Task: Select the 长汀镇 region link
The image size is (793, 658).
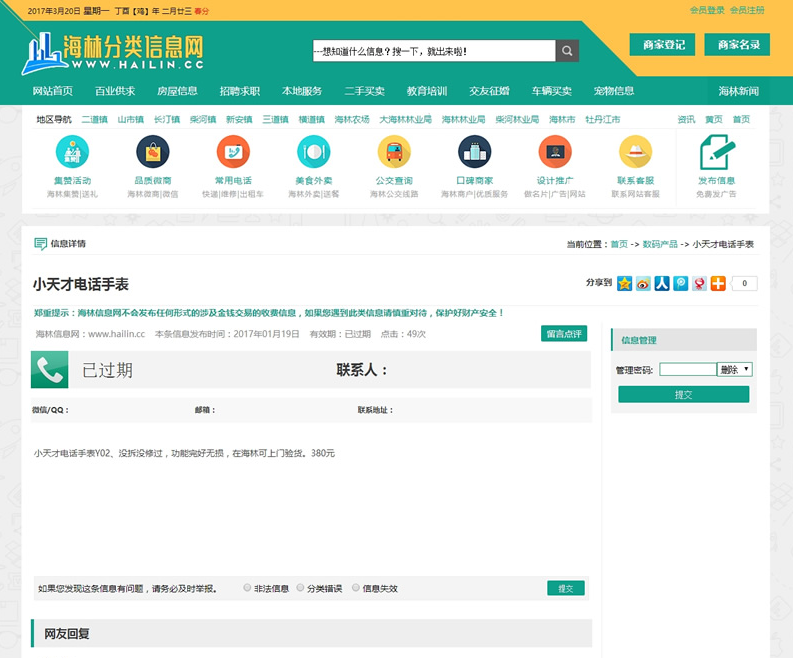Action: tap(167, 119)
